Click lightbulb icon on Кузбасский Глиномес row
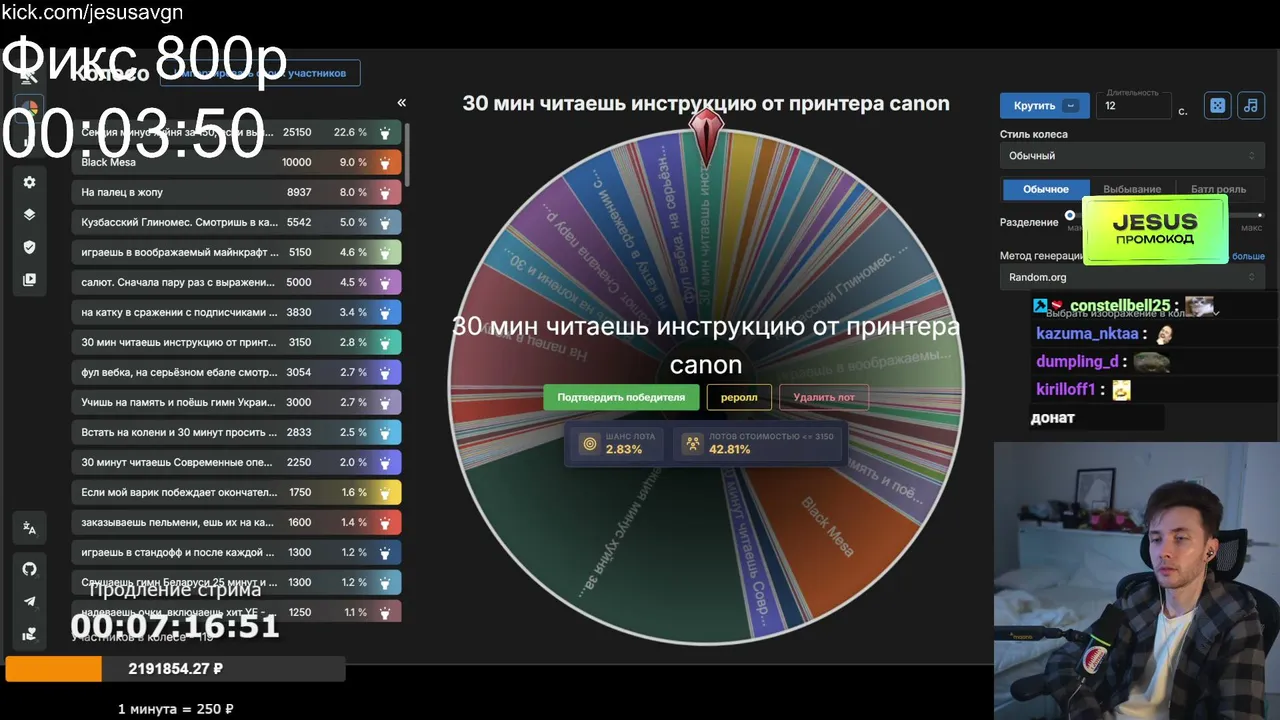The image size is (1280, 720). pyautogui.click(x=385, y=222)
